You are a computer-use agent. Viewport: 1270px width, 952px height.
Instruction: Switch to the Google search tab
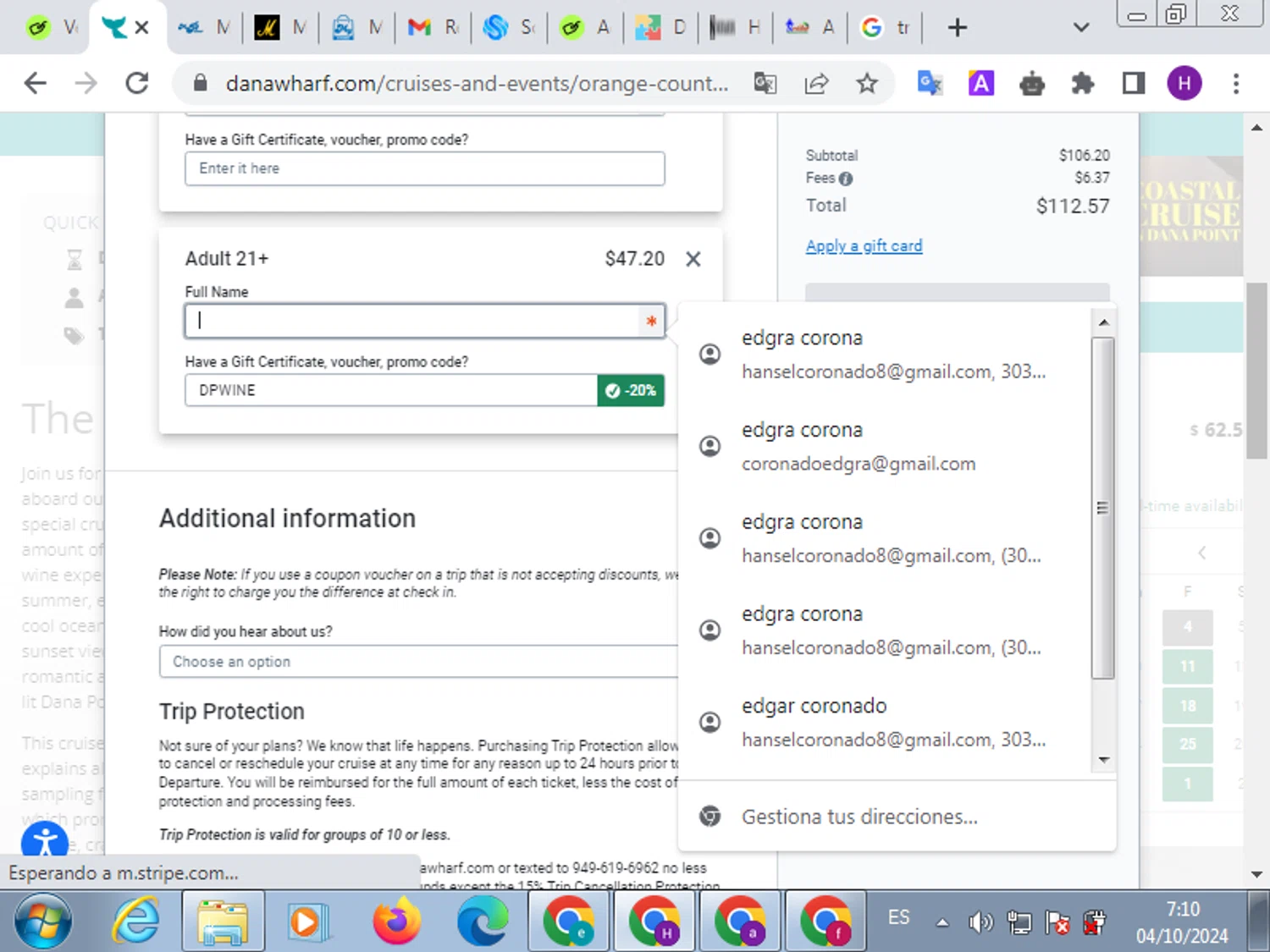pyautogui.click(x=886, y=28)
